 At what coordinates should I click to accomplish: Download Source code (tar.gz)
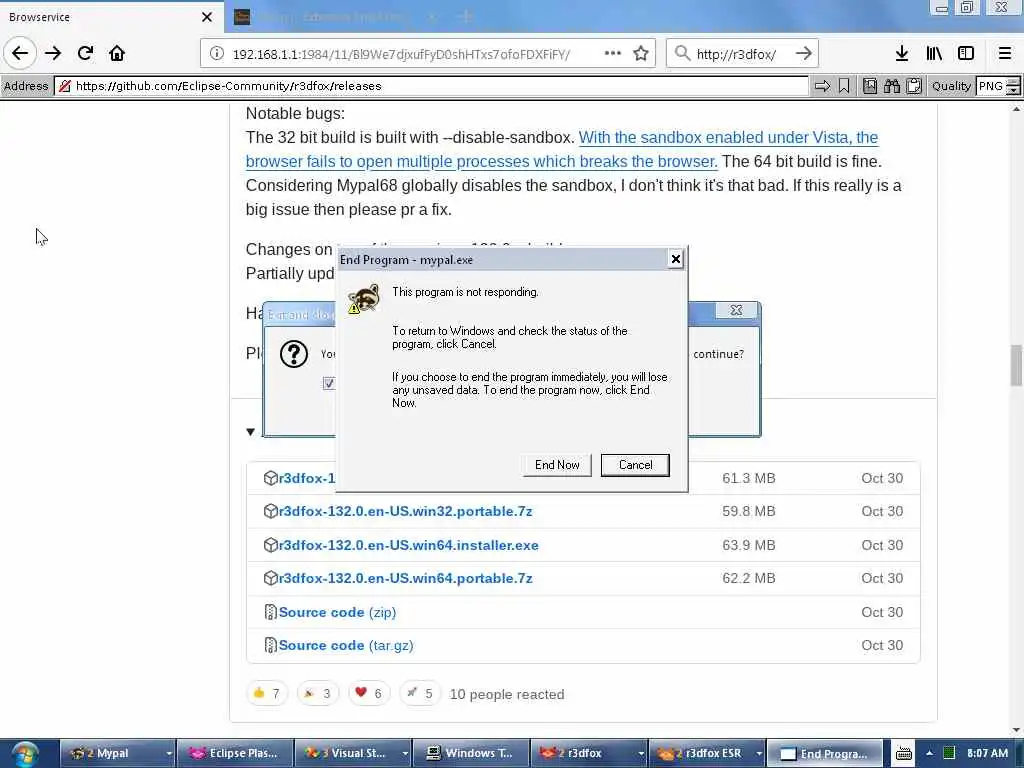click(x=345, y=646)
